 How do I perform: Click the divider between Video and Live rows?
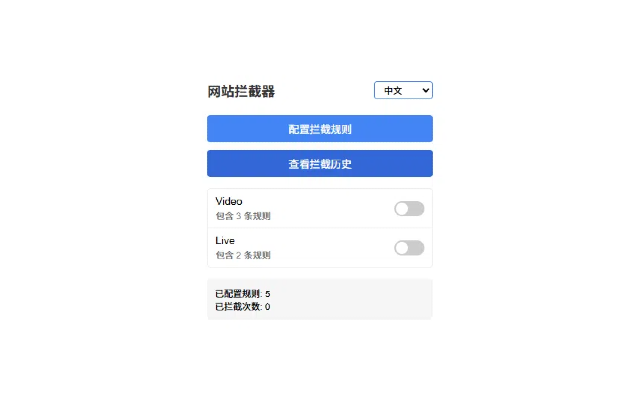(320, 228)
